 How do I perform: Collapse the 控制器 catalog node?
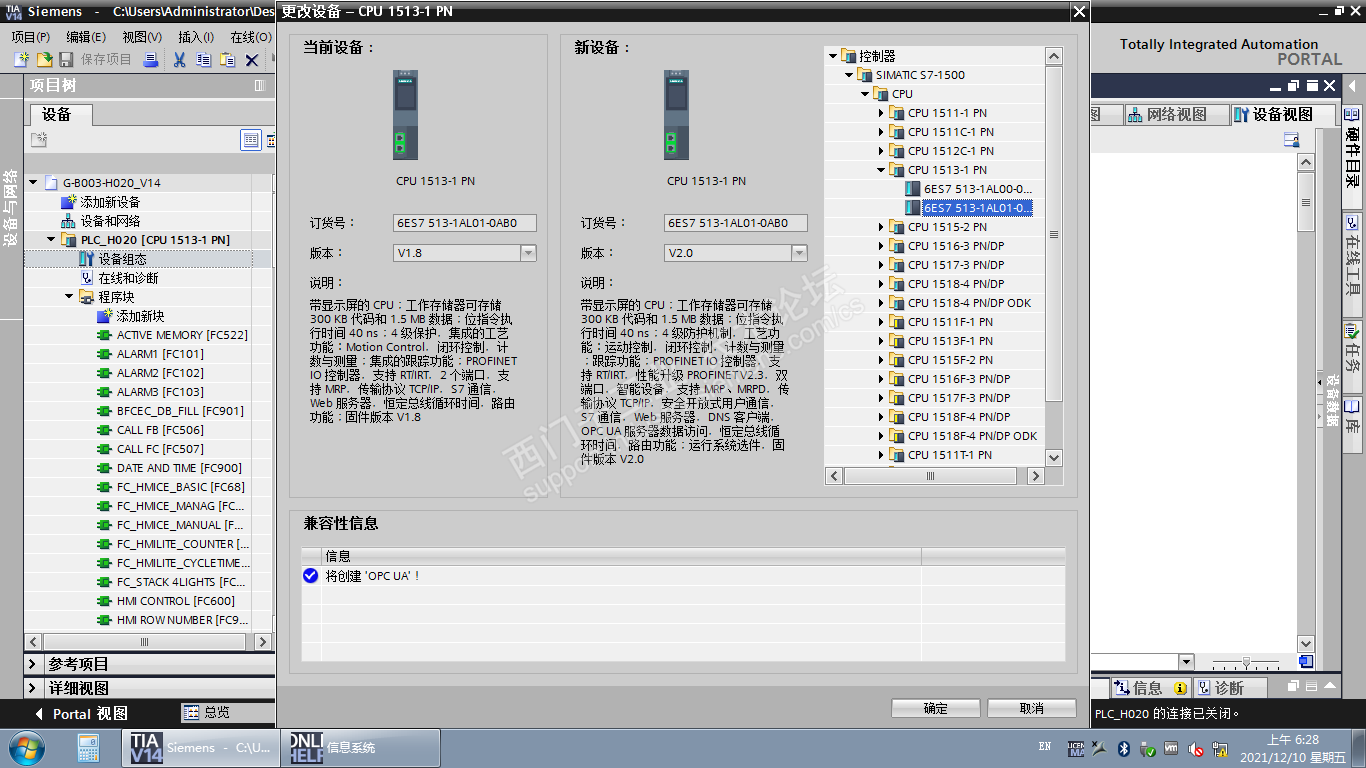[833, 56]
